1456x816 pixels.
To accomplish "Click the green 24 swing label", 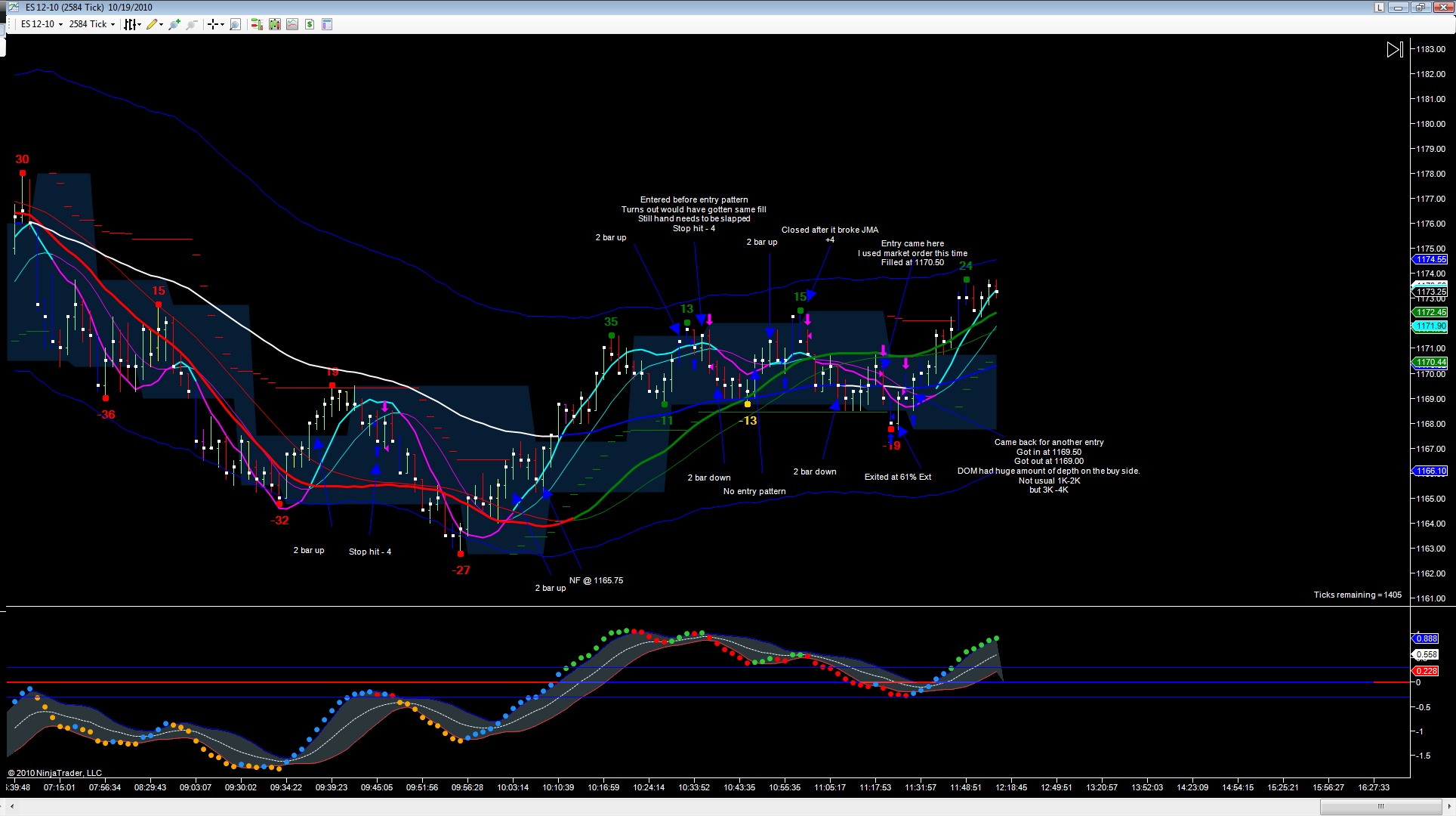I will click(x=966, y=266).
